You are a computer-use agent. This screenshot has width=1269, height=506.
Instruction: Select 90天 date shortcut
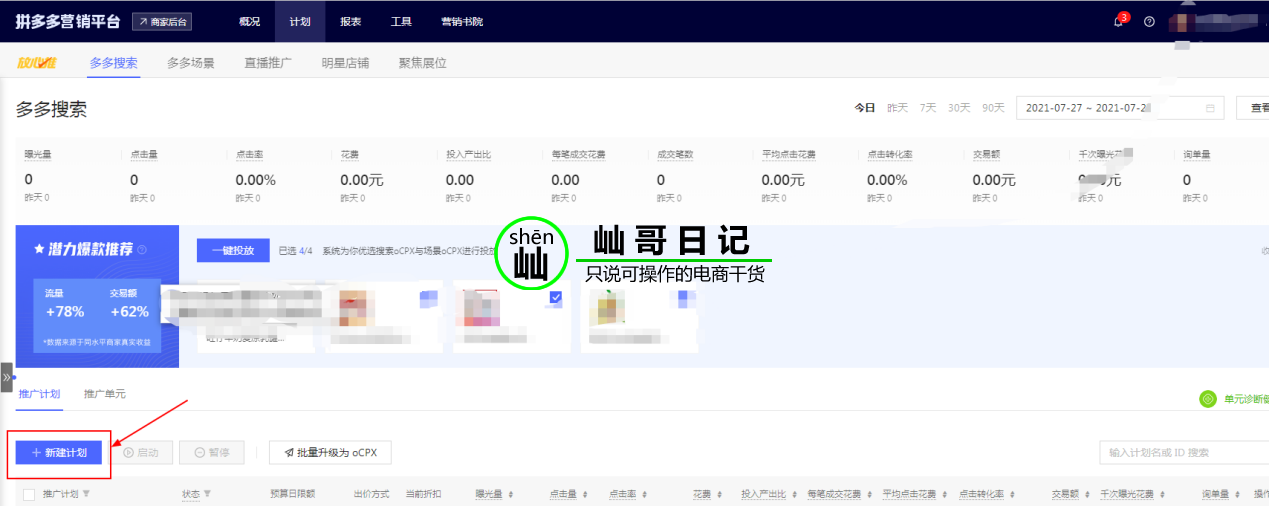(x=993, y=108)
